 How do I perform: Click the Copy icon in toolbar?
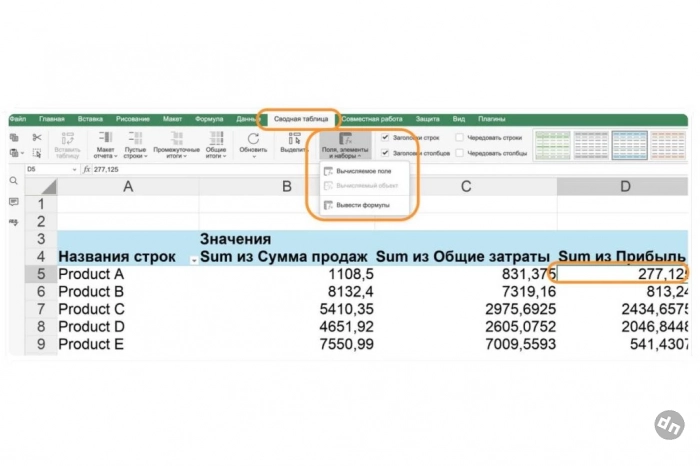click(x=14, y=138)
